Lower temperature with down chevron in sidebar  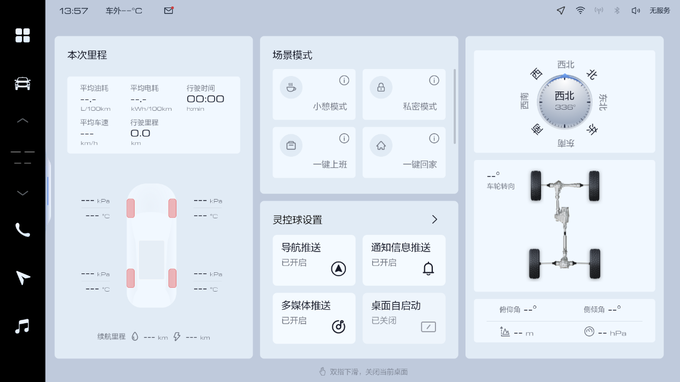(x=23, y=193)
